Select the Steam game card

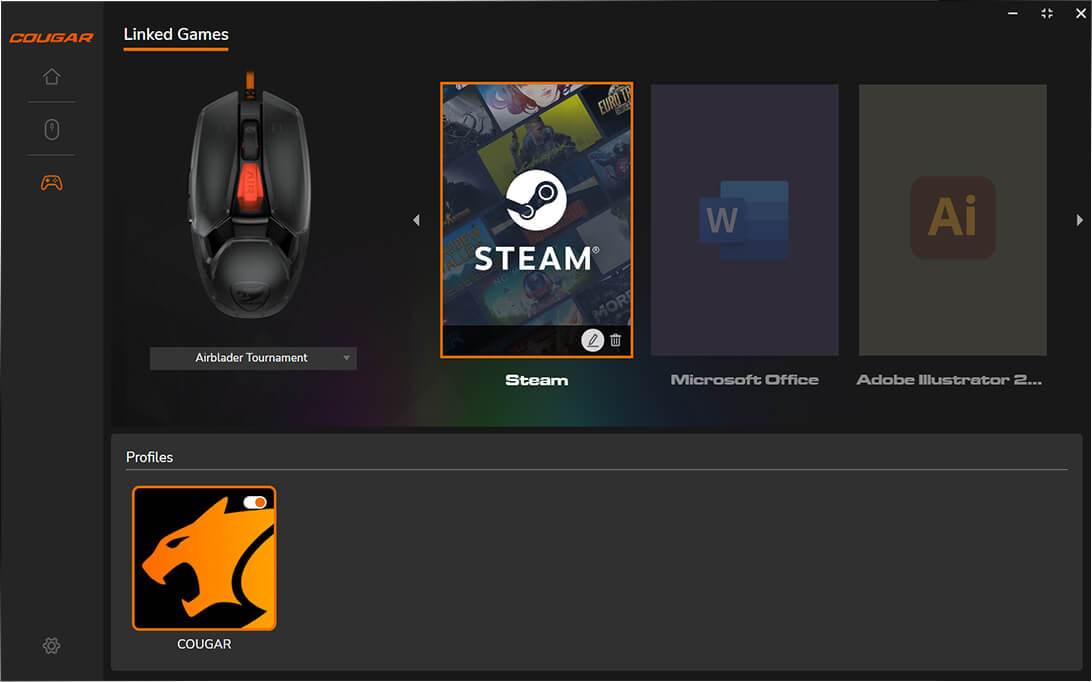[537, 220]
